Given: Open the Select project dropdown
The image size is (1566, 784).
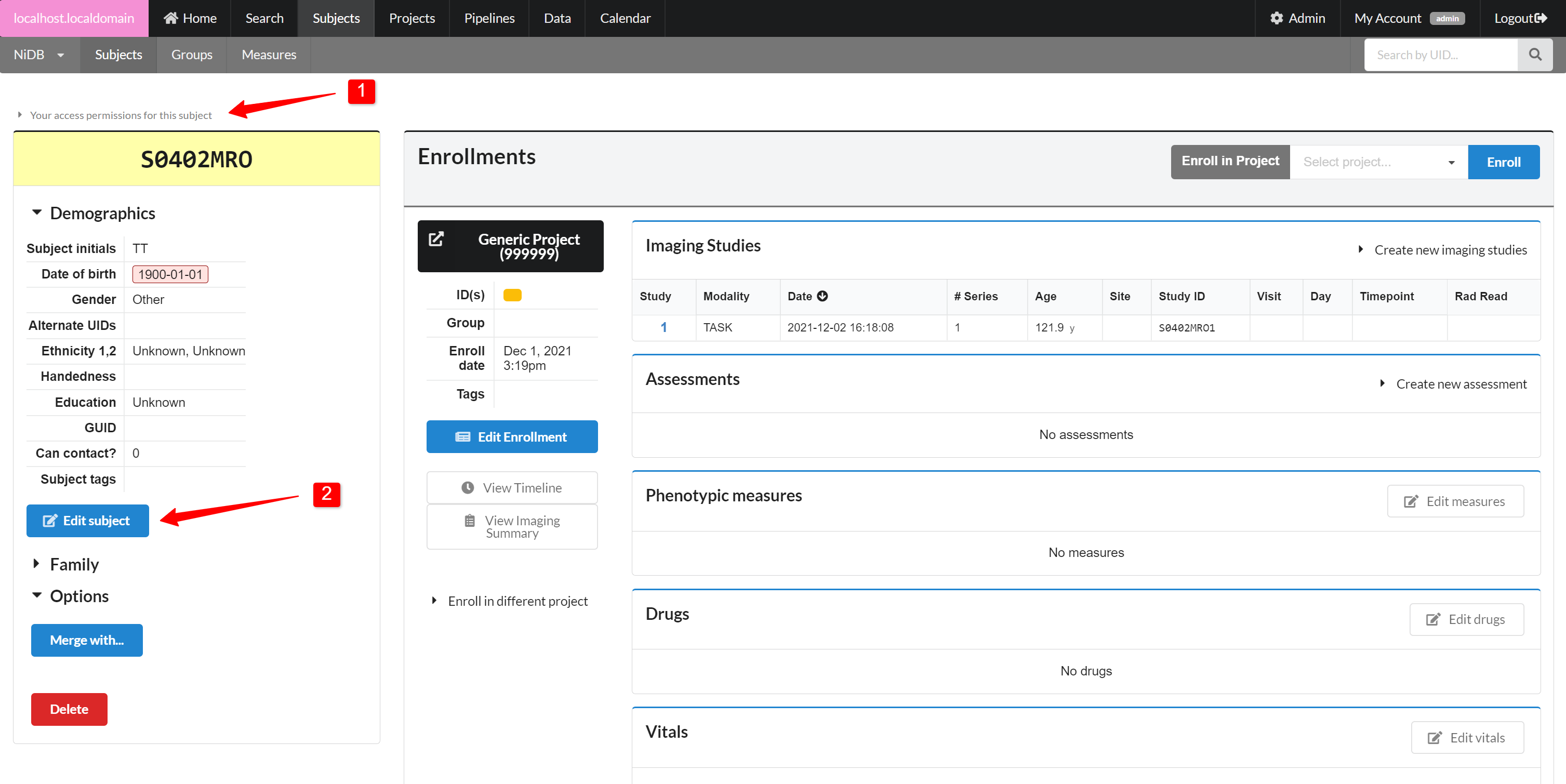Looking at the screenshot, I should coord(1378,162).
